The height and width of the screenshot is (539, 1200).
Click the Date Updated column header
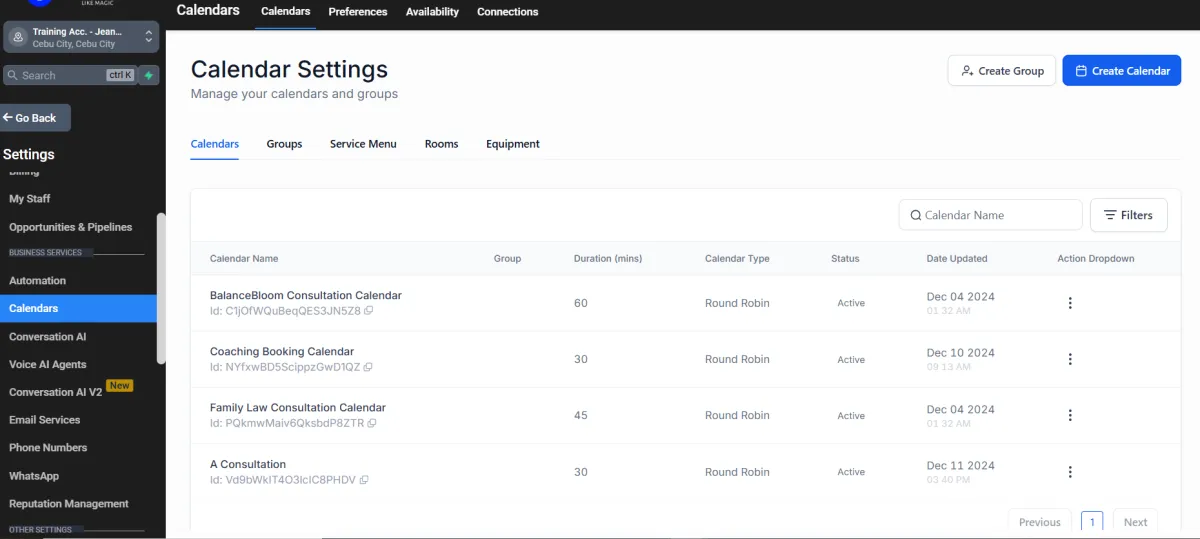(957, 259)
